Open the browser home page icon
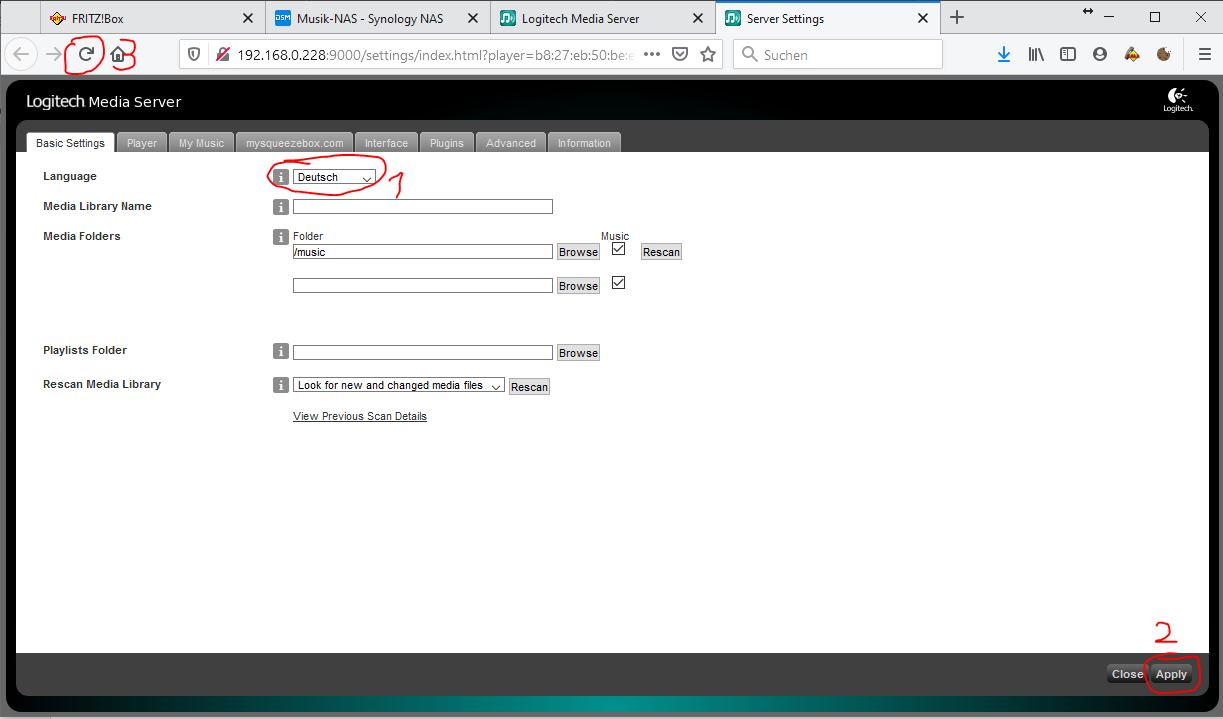Screen dimensions: 1223x719 118,54
